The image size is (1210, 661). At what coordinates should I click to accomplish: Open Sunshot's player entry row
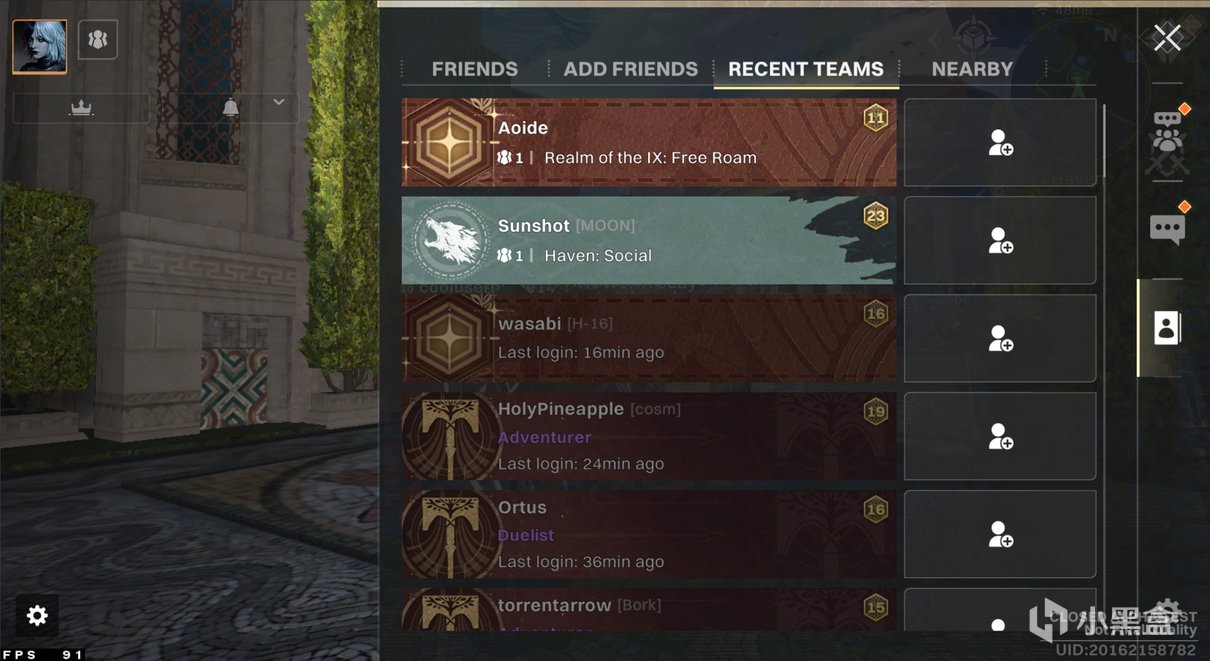point(649,240)
